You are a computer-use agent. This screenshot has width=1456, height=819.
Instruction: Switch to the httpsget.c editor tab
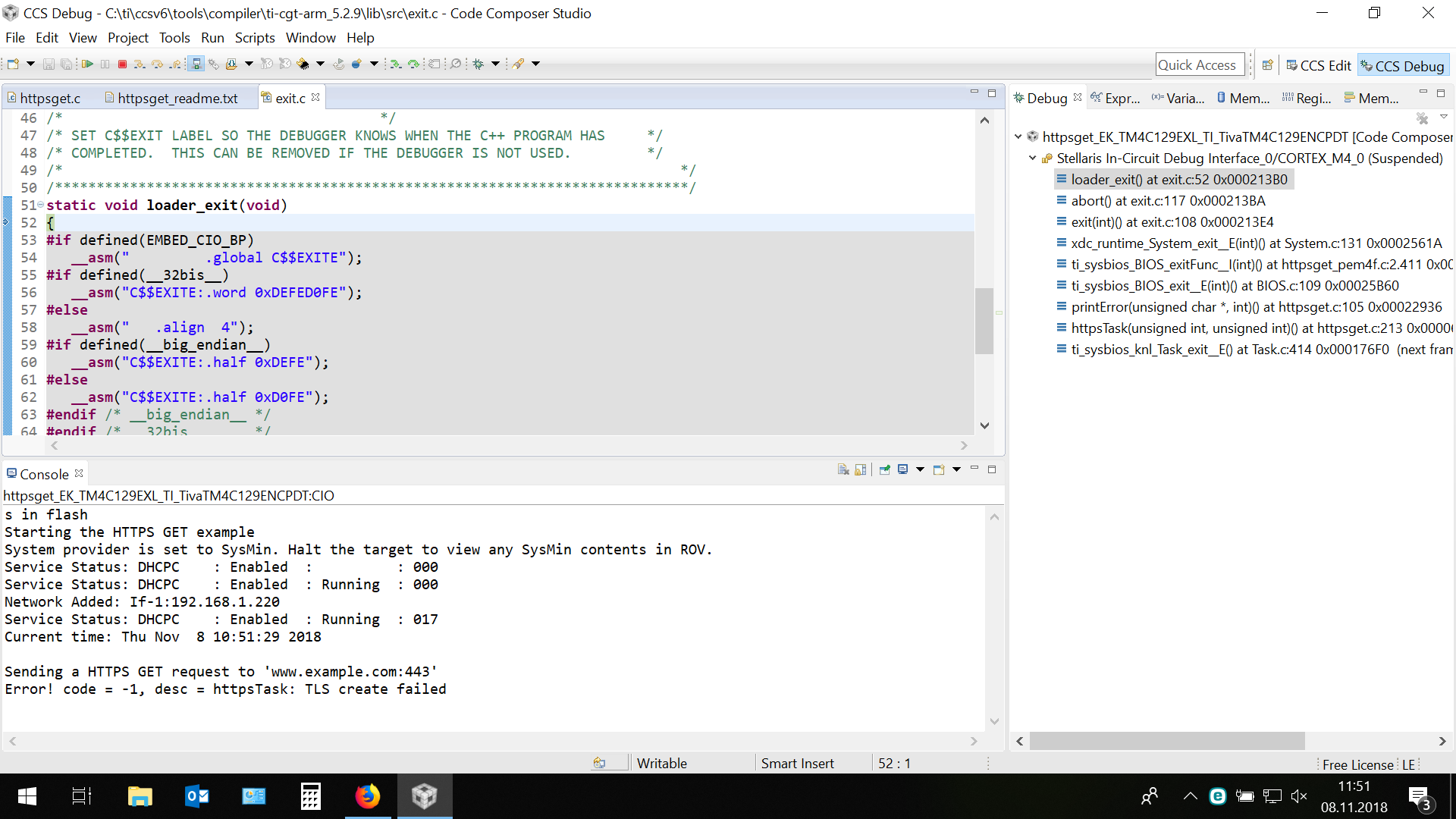[x=44, y=99]
